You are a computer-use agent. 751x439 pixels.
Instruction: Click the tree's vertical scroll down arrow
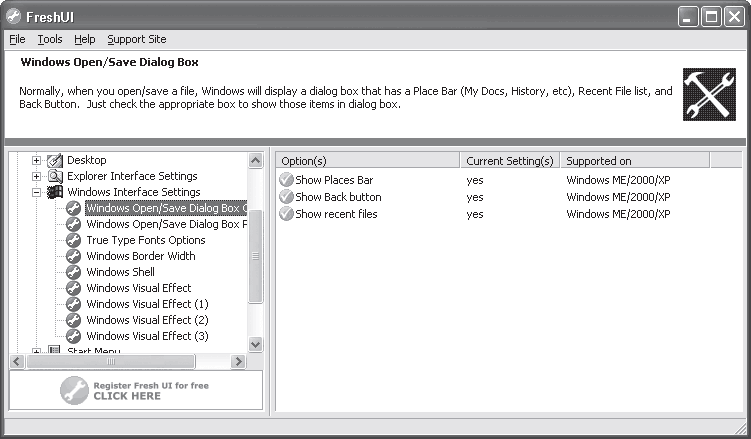pyautogui.click(x=256, y=344)
